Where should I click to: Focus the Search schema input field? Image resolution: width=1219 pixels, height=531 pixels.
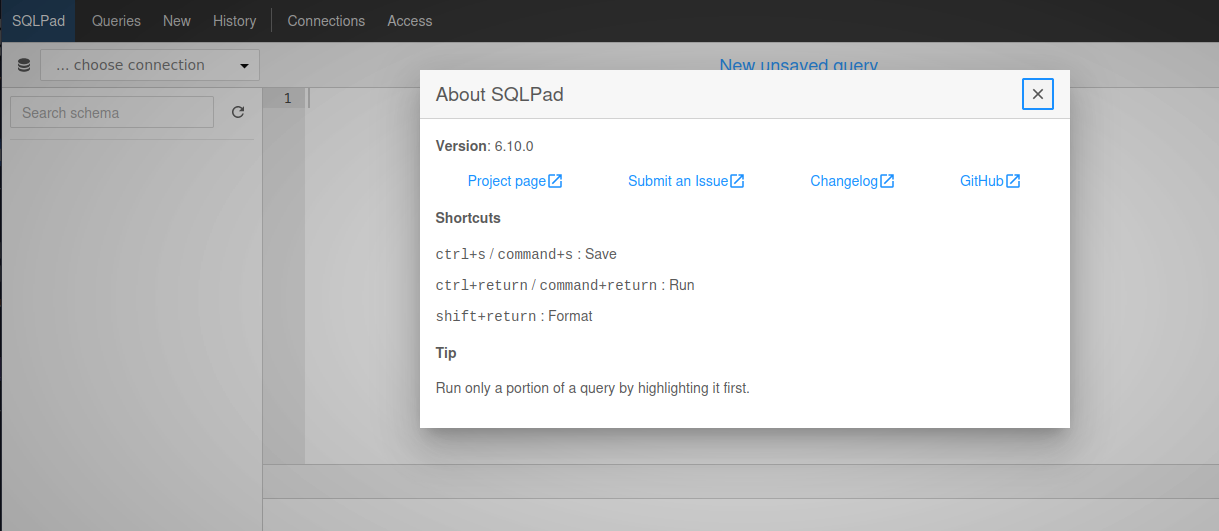tap(112, 112)
